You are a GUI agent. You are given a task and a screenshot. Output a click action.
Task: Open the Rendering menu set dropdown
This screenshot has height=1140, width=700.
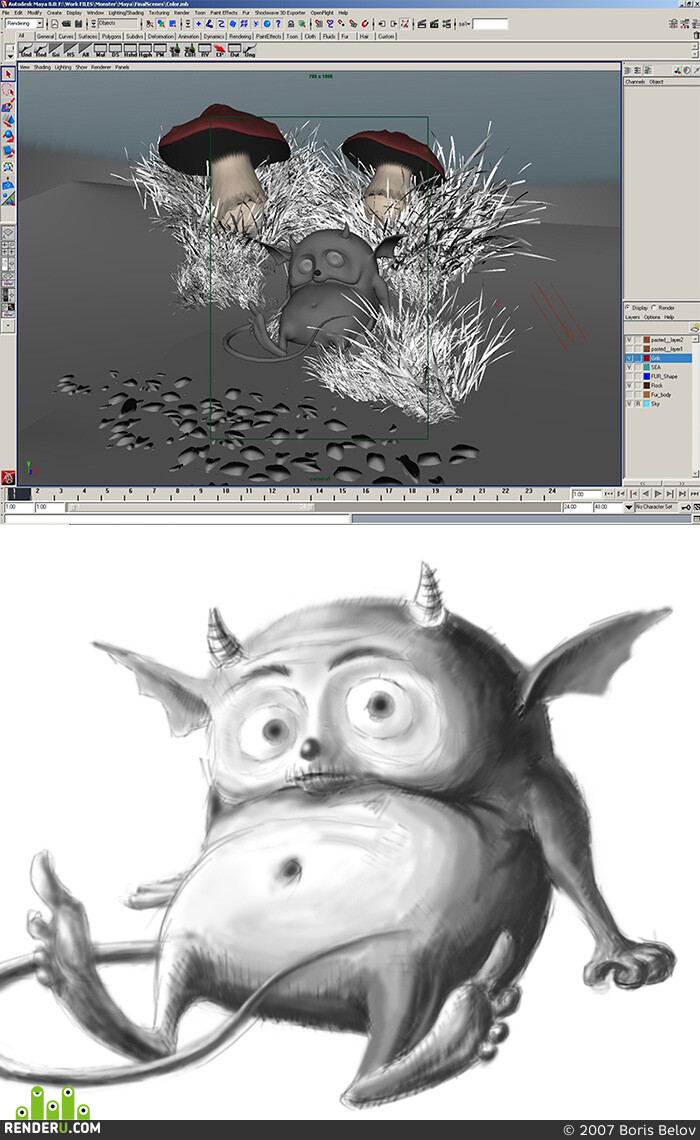pyautogui.click(x=24, y=24)
